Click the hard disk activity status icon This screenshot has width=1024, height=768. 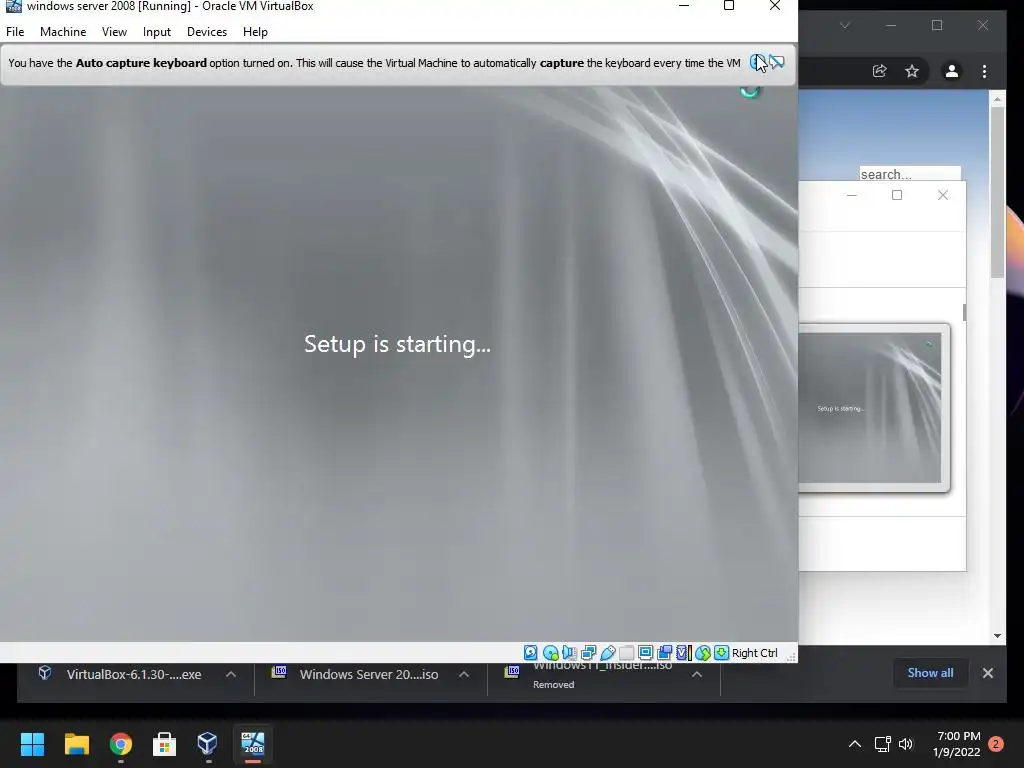click(530, 652)
